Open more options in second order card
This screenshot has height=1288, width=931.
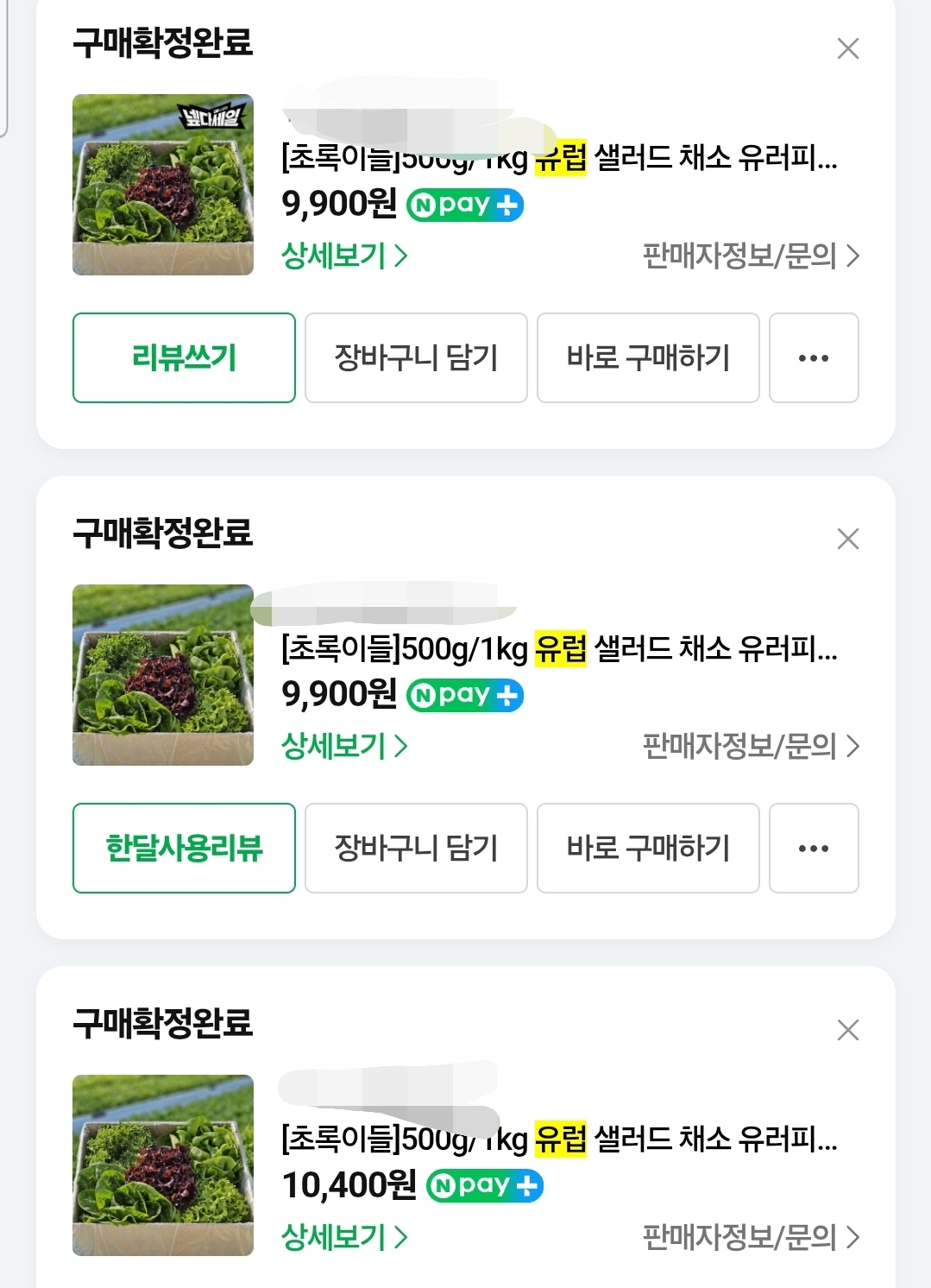coord(814,848)
